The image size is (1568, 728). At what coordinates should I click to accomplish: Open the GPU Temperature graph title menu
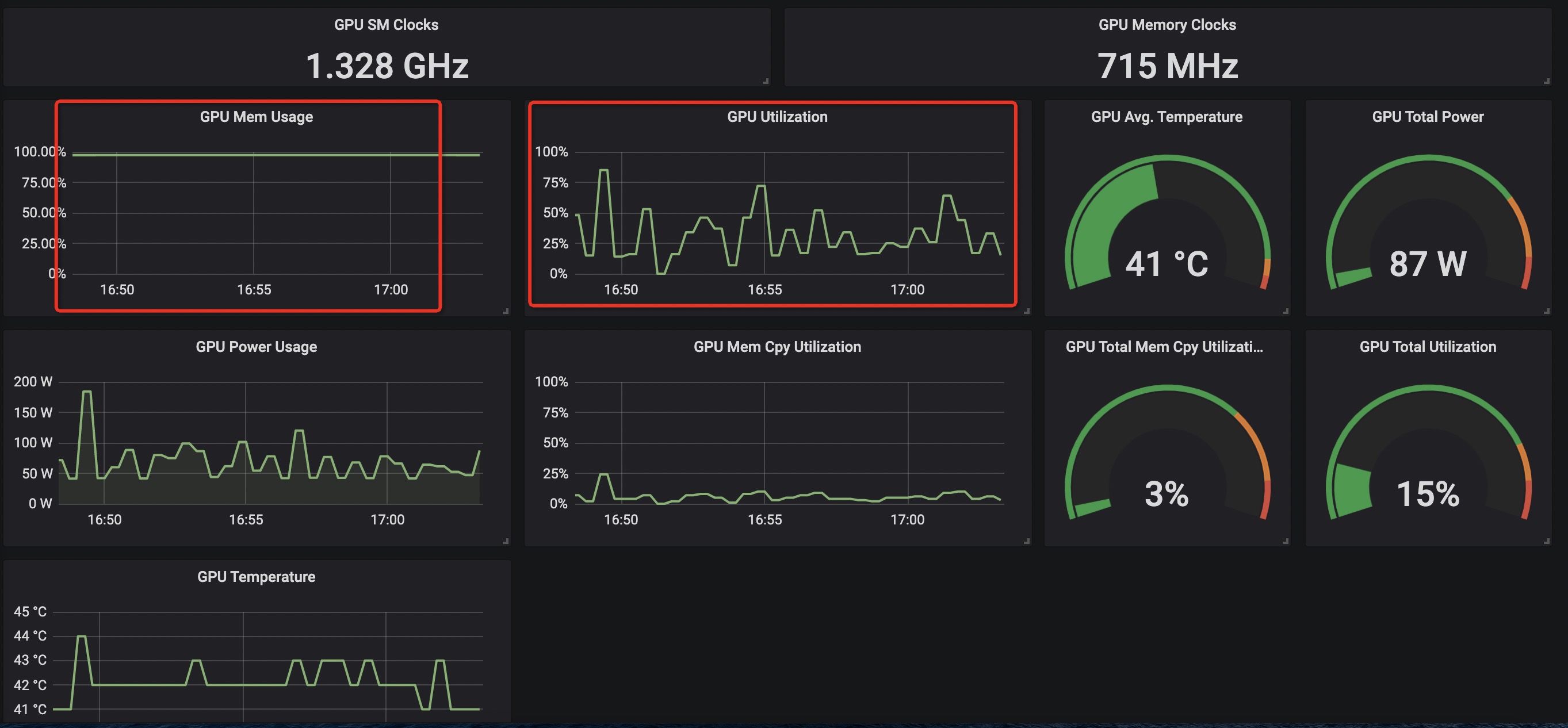point(257,577)
